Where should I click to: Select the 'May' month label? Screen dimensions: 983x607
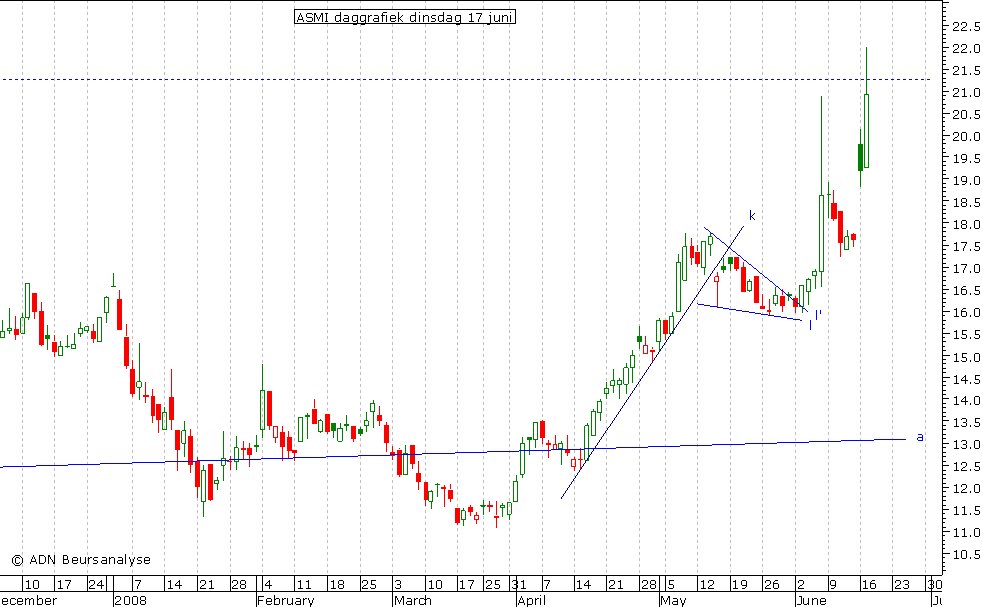(x=673, y=600)
